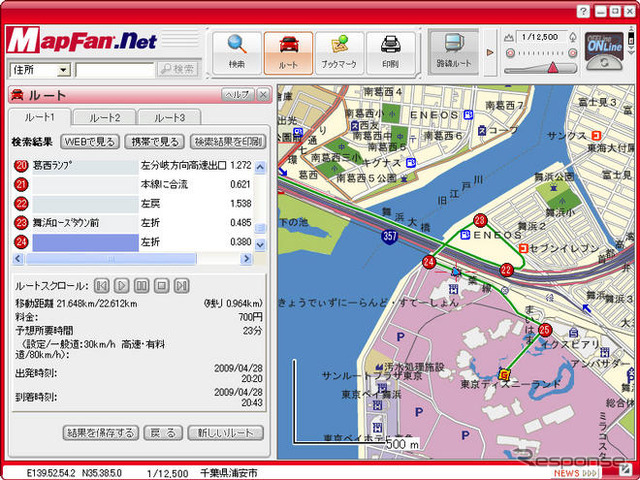This screenshot has height=480, width=640.
Task: Select route step 20 葛西ランプ row
Action: coord(133,166)
